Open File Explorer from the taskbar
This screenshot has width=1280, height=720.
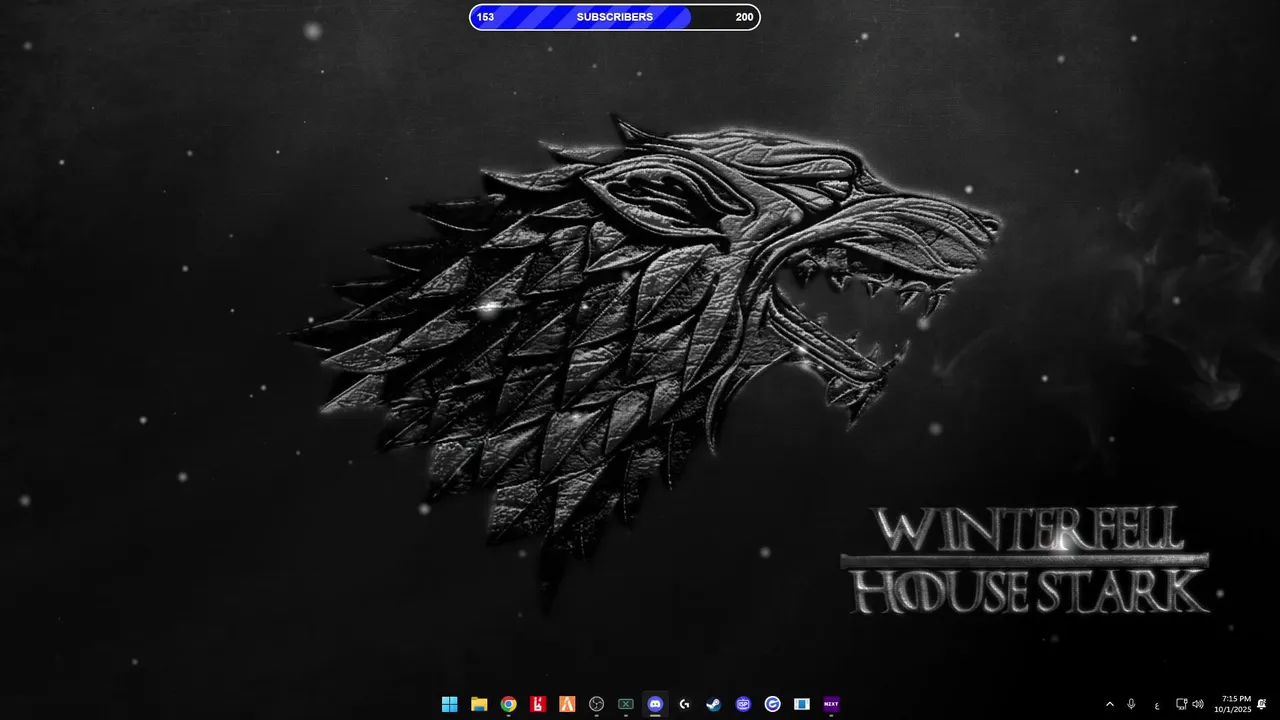pyautogui.click(x=479, y=704)
